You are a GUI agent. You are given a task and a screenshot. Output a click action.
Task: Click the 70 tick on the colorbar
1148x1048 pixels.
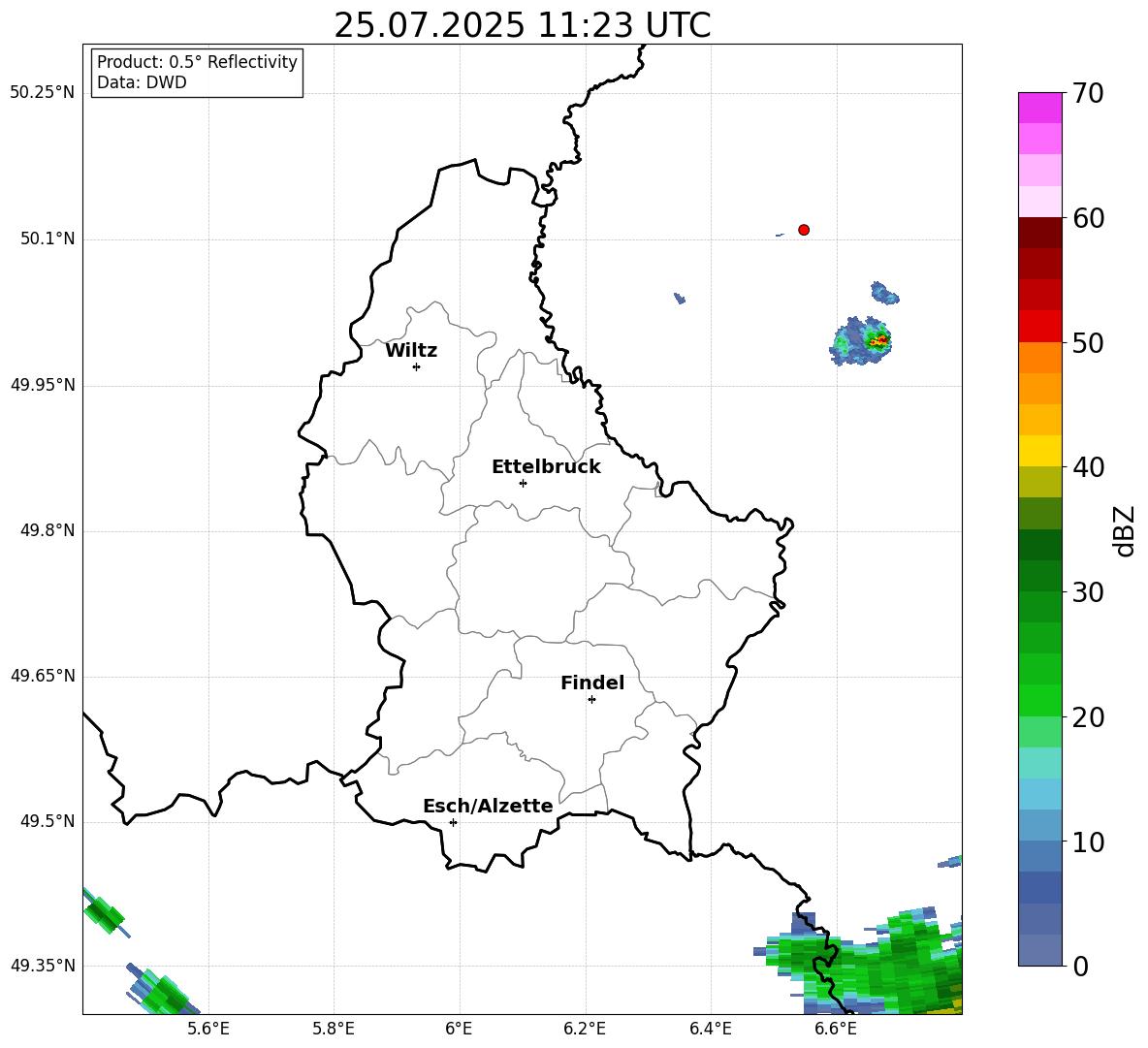[x=1087, y=93]
